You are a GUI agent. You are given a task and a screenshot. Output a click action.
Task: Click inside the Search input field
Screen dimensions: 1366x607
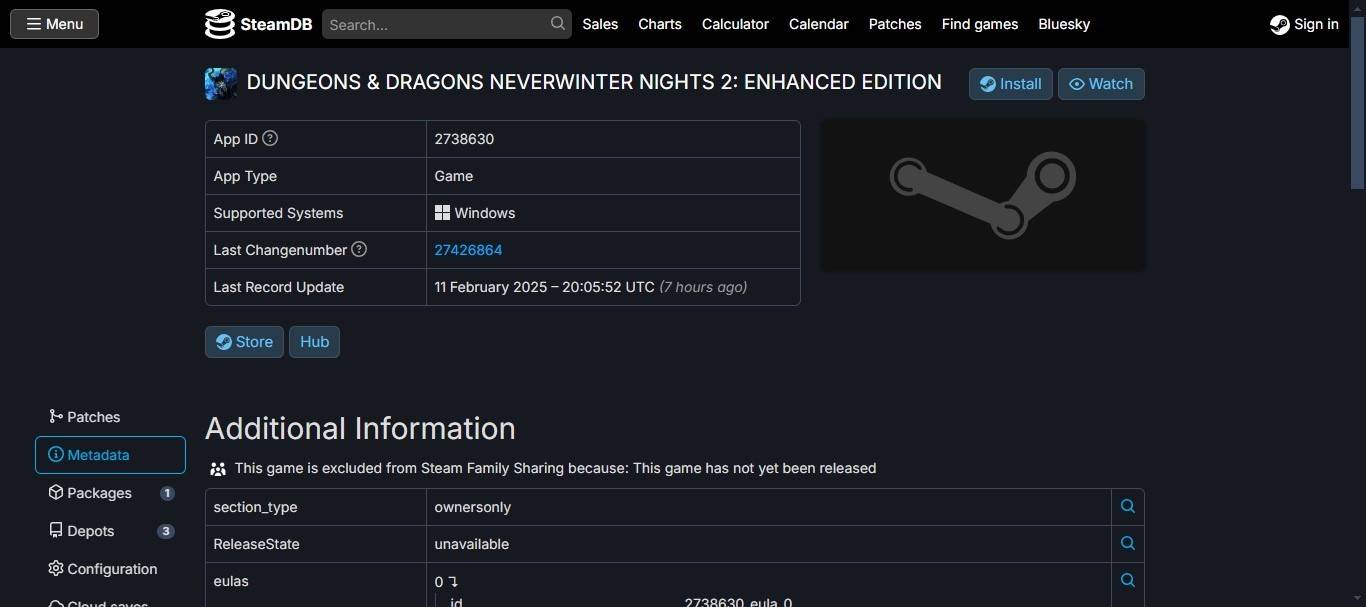[440, 23]
